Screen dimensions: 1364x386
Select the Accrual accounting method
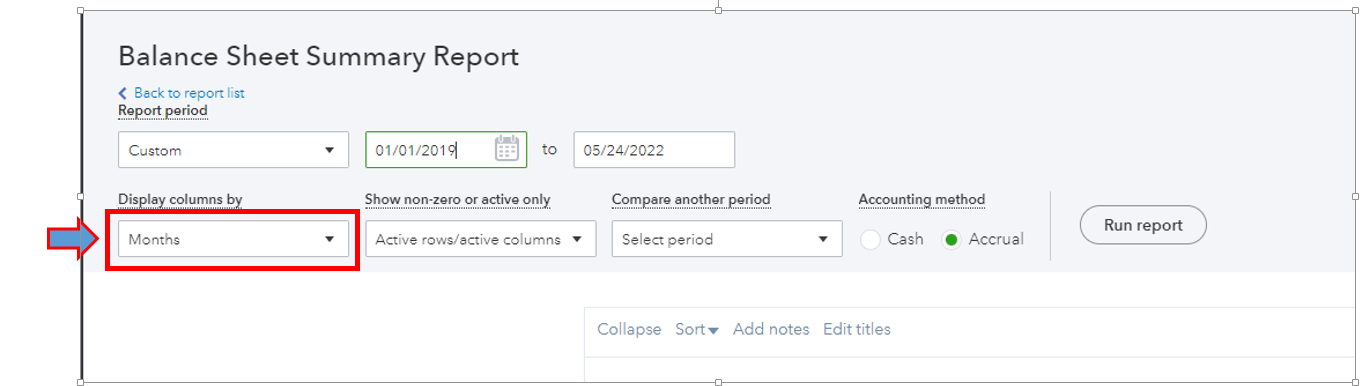[951, 240]
